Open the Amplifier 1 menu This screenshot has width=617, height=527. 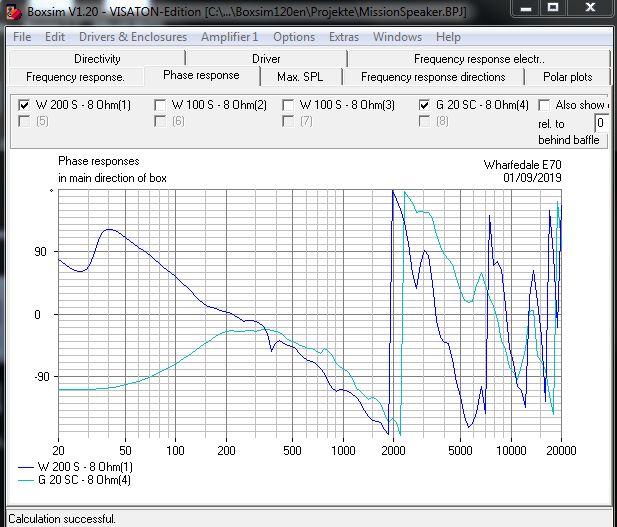coord(229,37)
